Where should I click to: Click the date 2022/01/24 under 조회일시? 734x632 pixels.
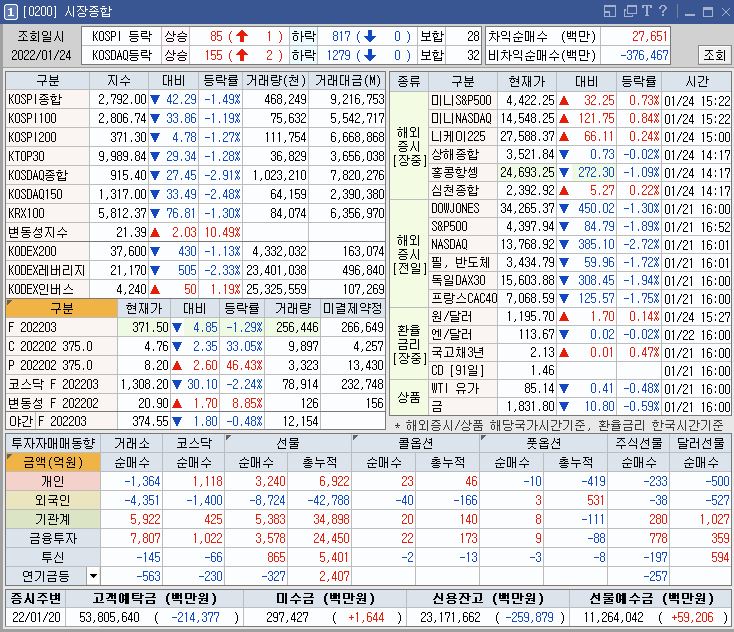[x=41, y=55]
